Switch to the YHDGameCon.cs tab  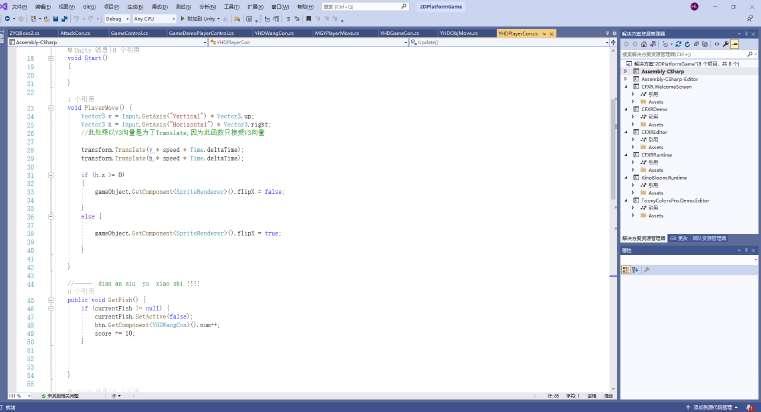(x=399, y=33)
